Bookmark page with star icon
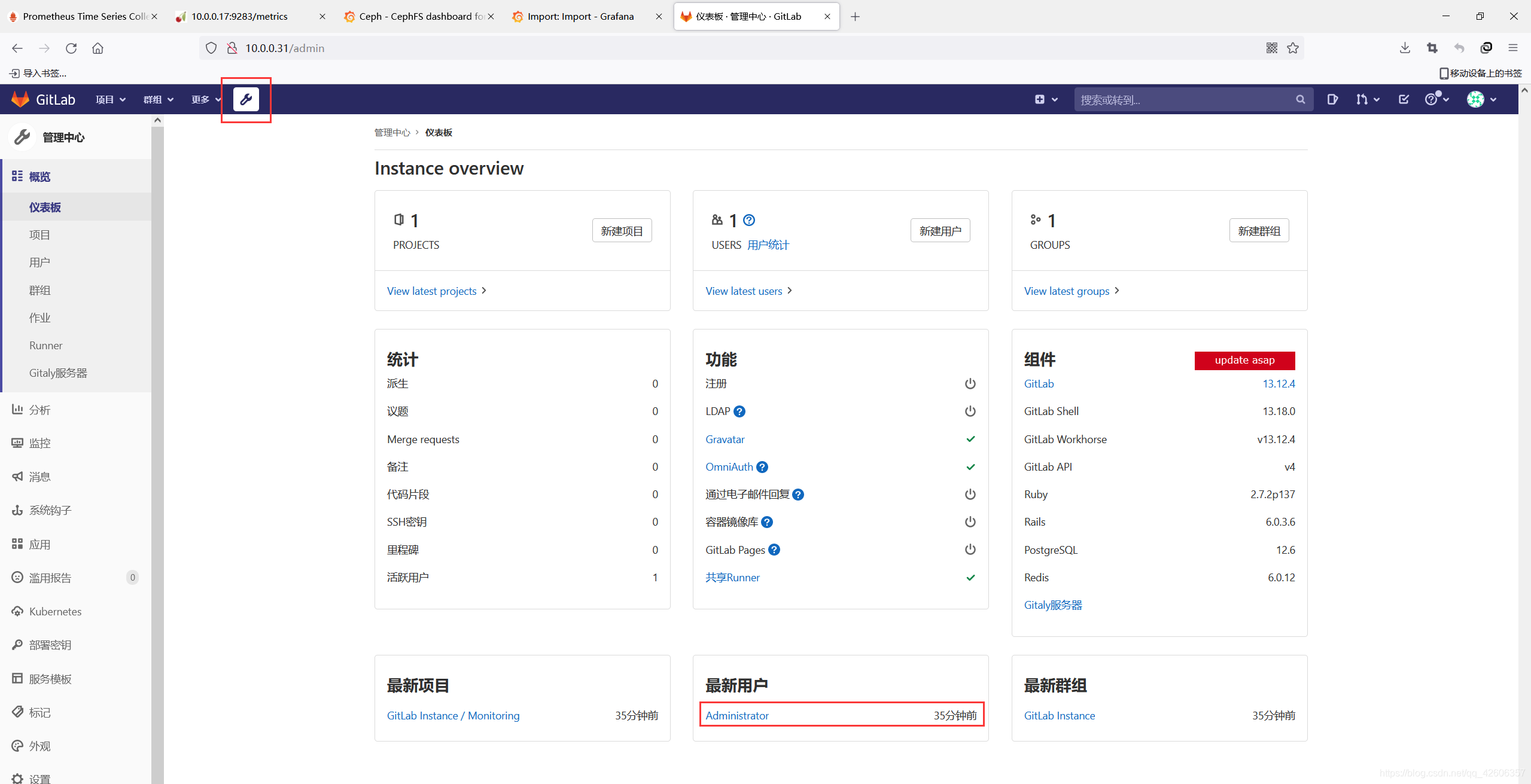The width and height of the screenshot is (1531, 784). tap(1293, 48)
